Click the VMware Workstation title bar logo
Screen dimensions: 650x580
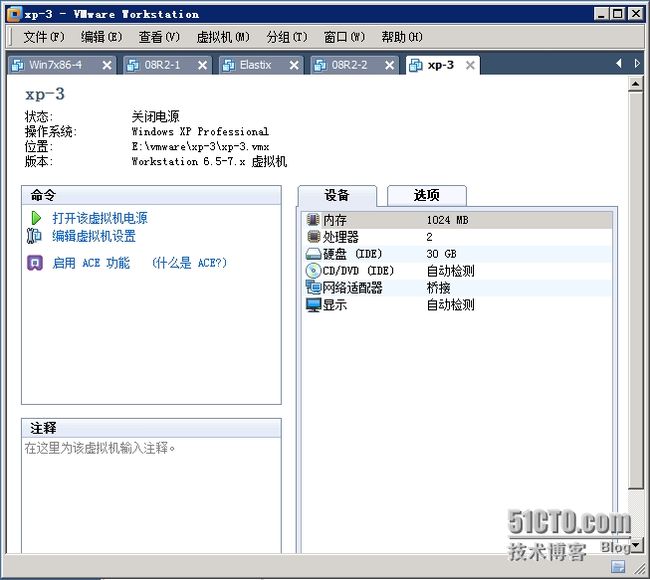click(x=14, y=14)
